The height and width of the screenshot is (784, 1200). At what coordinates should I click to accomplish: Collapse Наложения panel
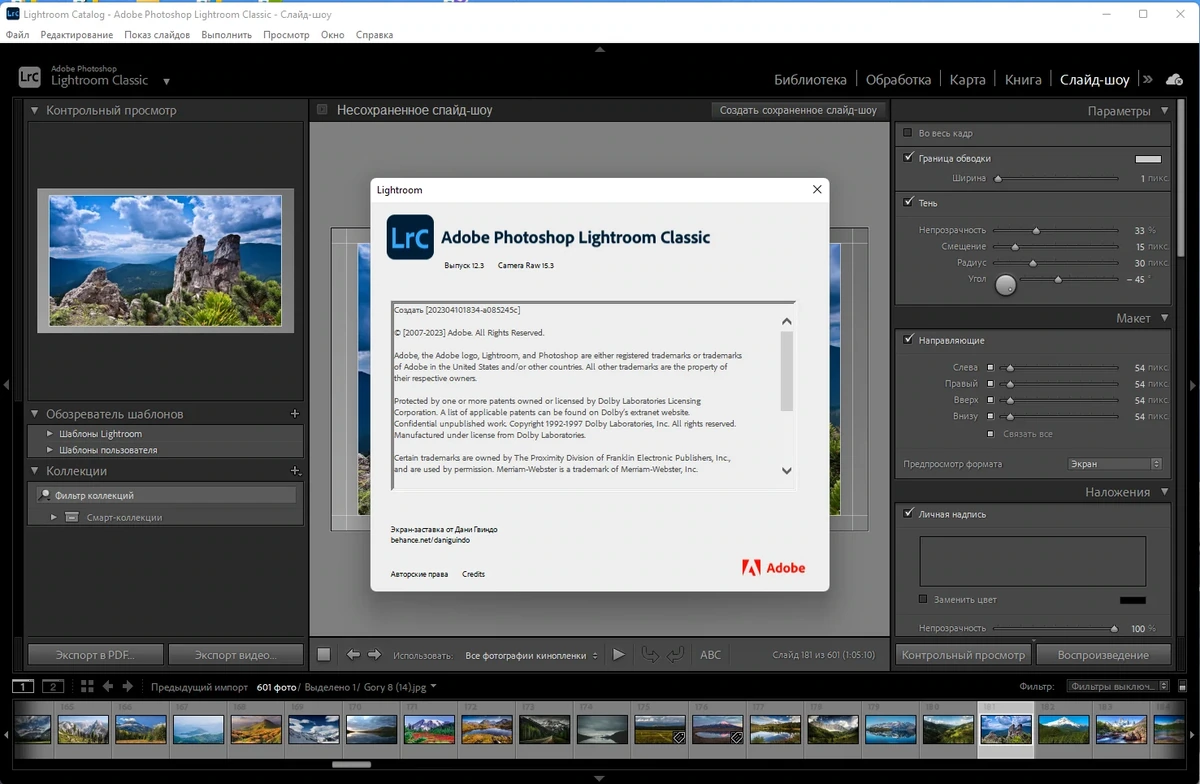click(1165, 492)
